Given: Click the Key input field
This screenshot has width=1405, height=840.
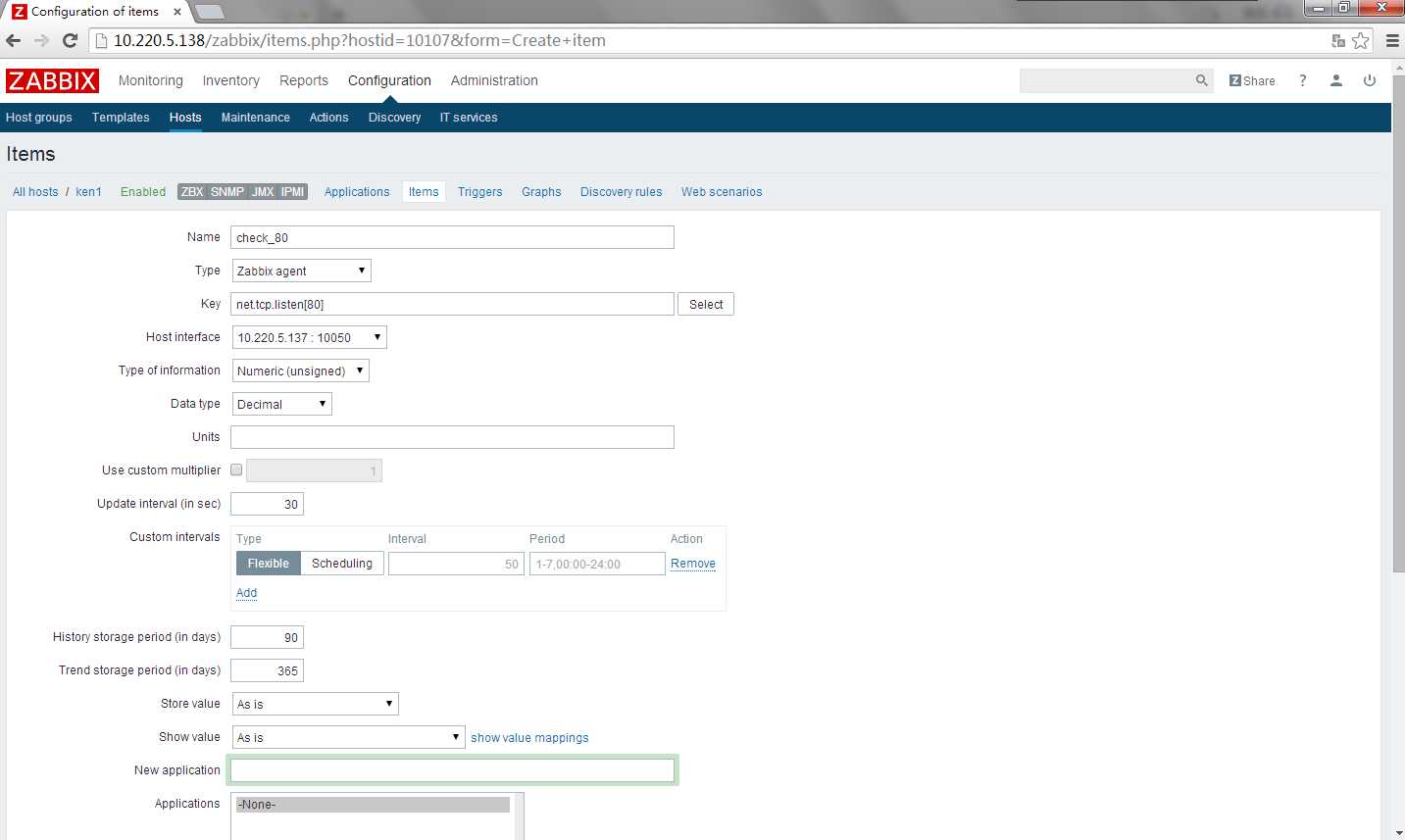Looking at the screenshot, I should 452,304.
